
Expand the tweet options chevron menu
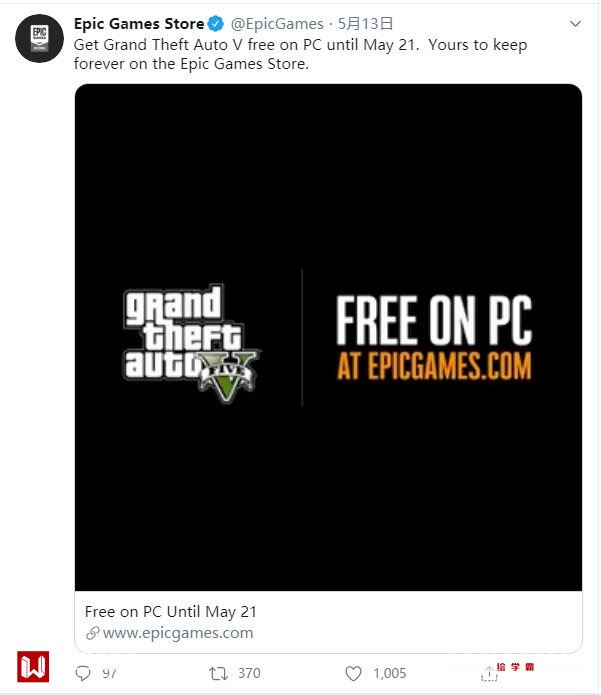point(575,23)
